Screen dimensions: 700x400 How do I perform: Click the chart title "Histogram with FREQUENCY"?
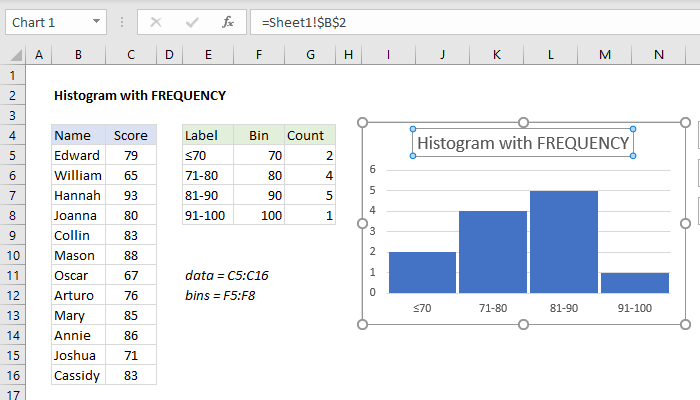pos(523,143)
